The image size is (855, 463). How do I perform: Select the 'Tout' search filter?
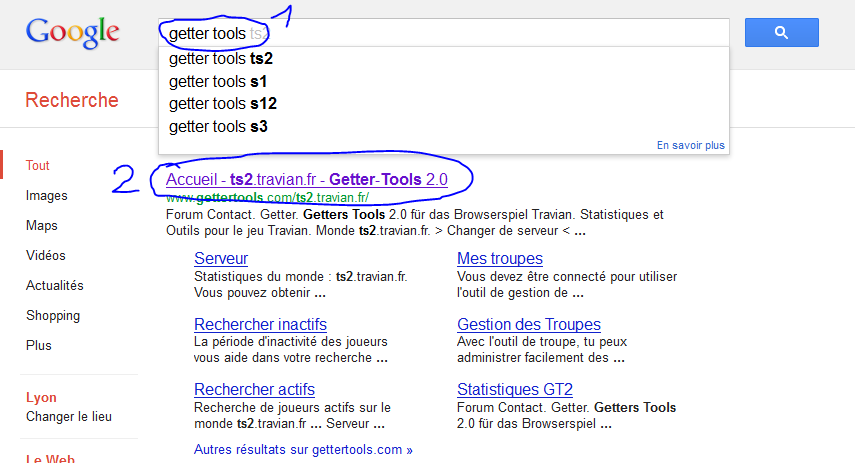click(x=37, y=165)
